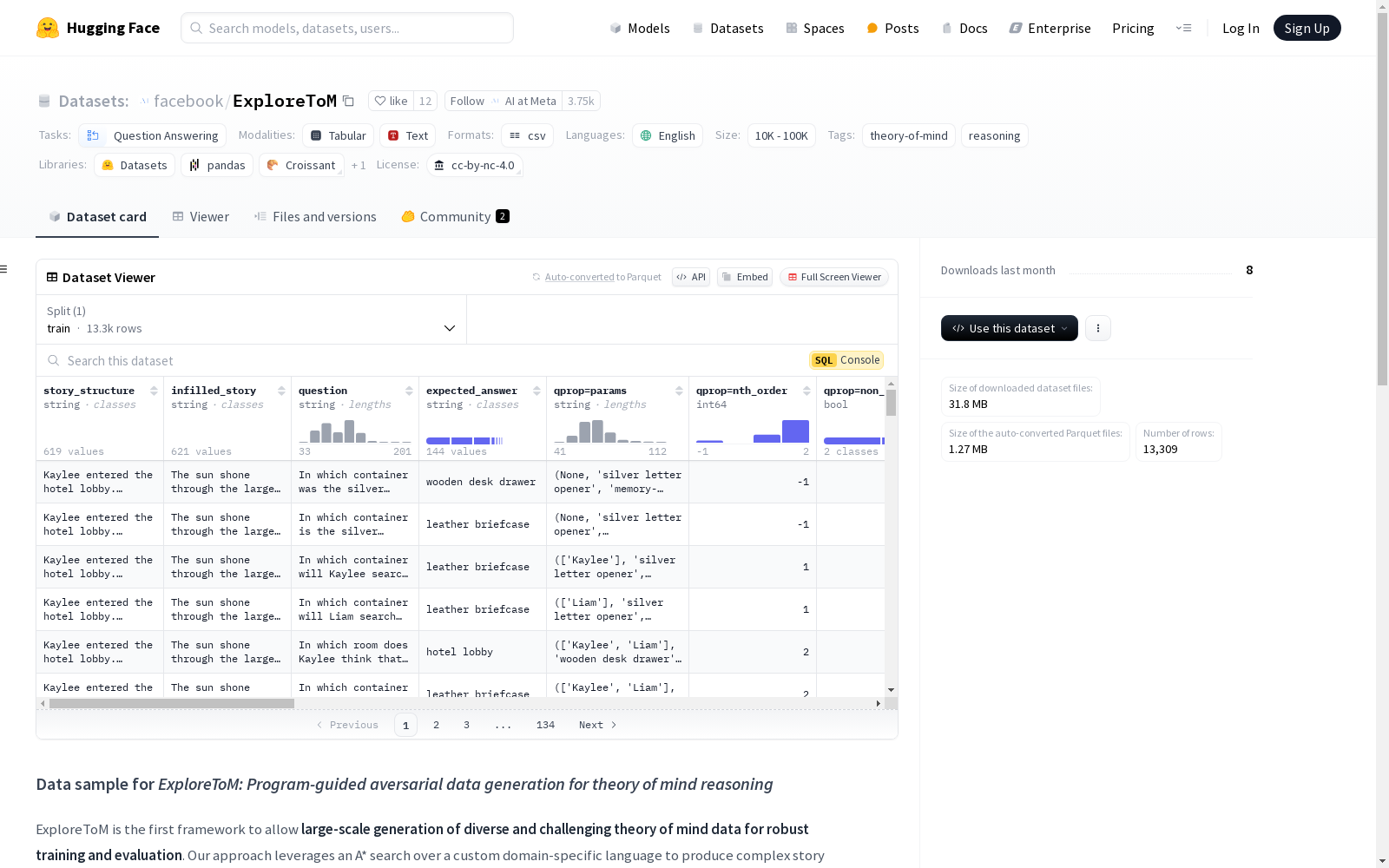Open the Question Answering task tag

point(153,135)
